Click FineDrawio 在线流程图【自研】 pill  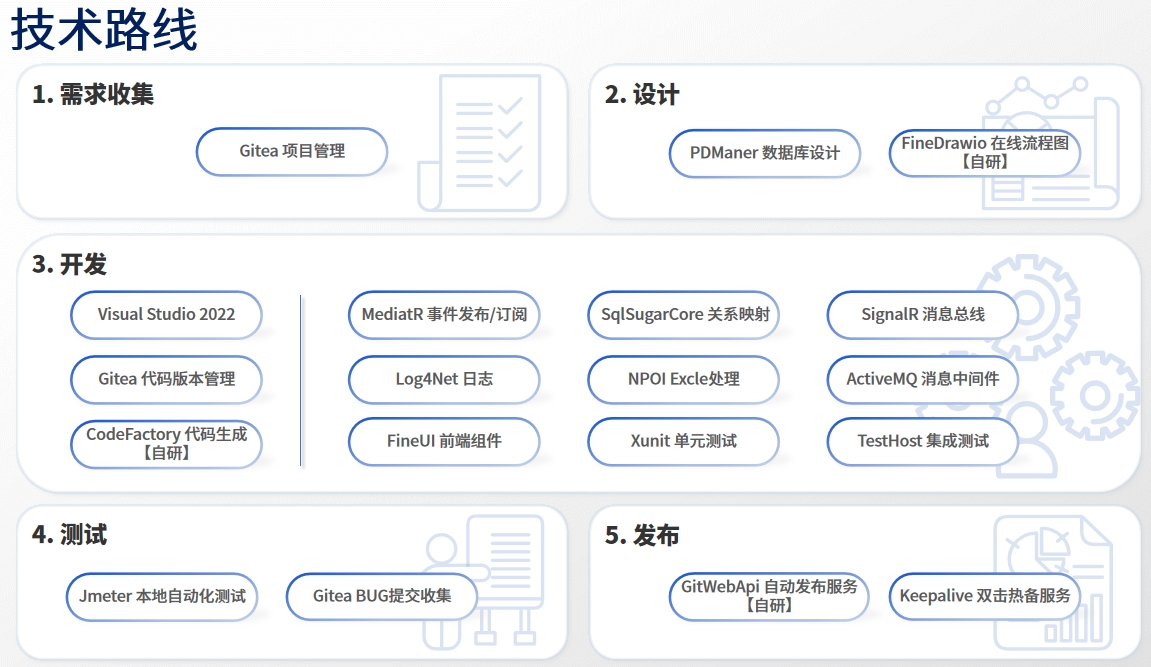pyautogui.click(x=984, y=153)
